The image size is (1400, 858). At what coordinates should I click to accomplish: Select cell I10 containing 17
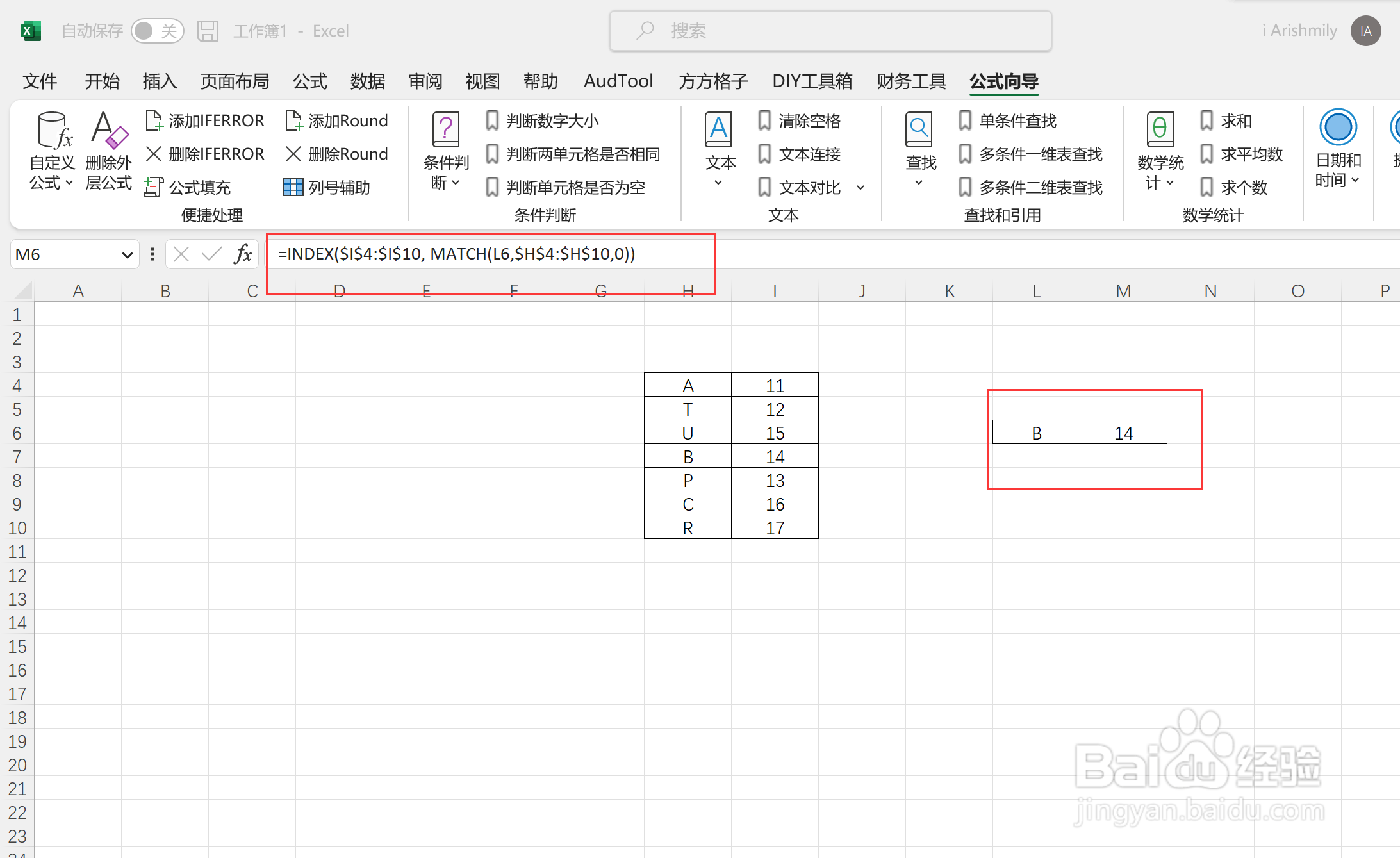coord(775,527)
